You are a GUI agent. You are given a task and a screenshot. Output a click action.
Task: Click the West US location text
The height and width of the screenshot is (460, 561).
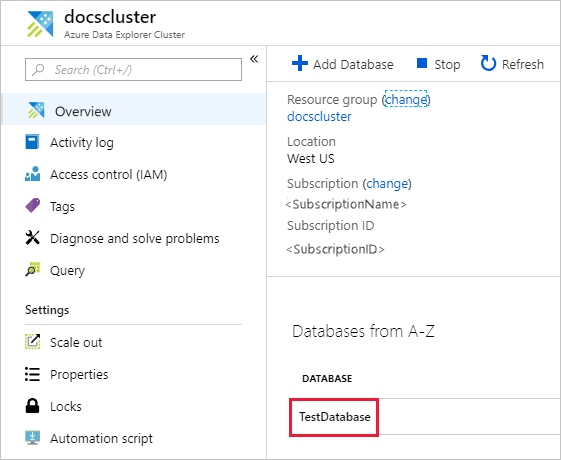click(311, 158)
